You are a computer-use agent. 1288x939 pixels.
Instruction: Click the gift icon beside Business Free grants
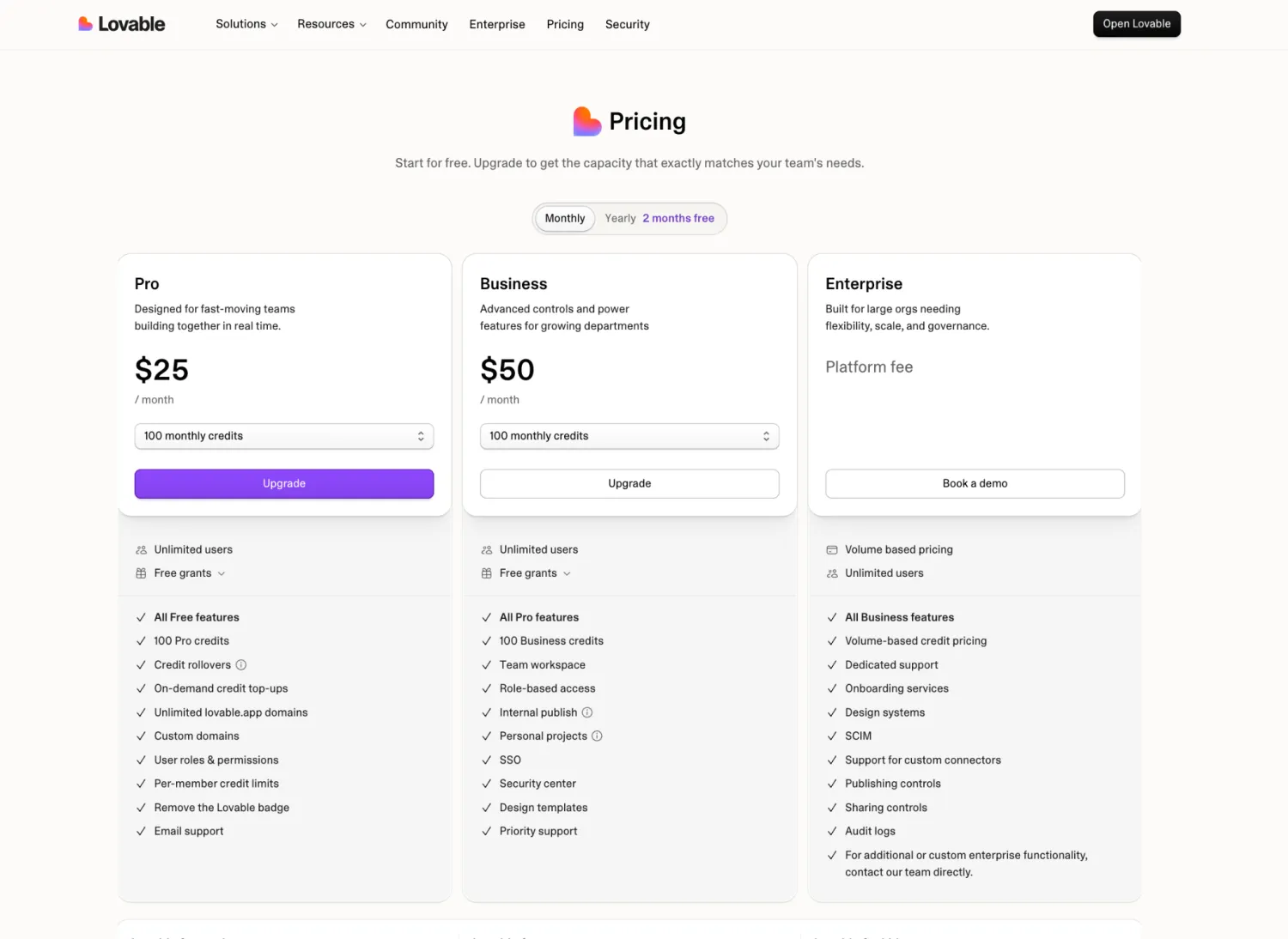487,573
